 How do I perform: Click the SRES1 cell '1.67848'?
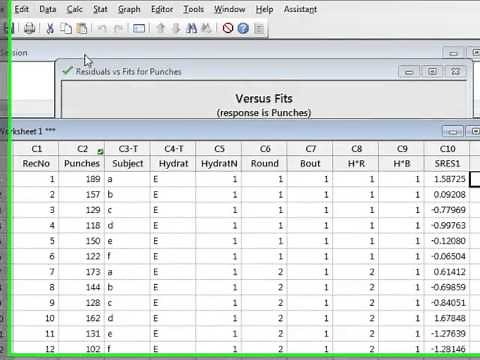coord(447,318)
